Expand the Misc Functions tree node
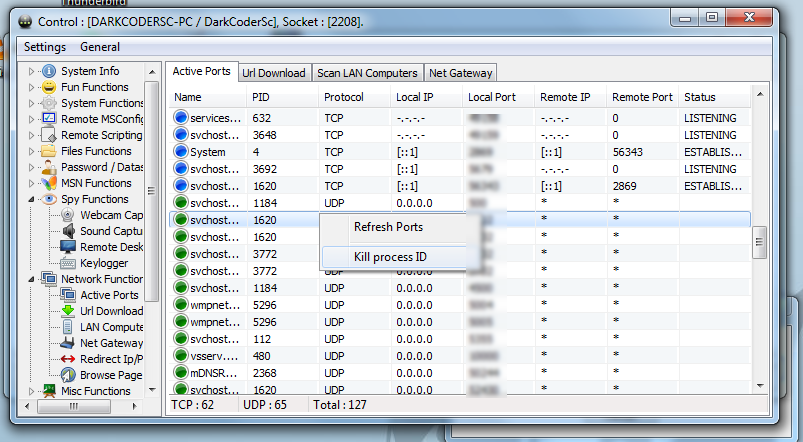 click(31, 391)
